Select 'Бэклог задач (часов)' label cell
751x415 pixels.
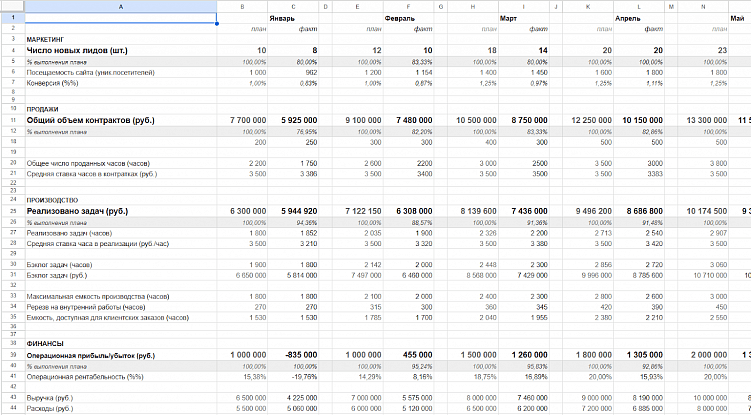point(121,265)
